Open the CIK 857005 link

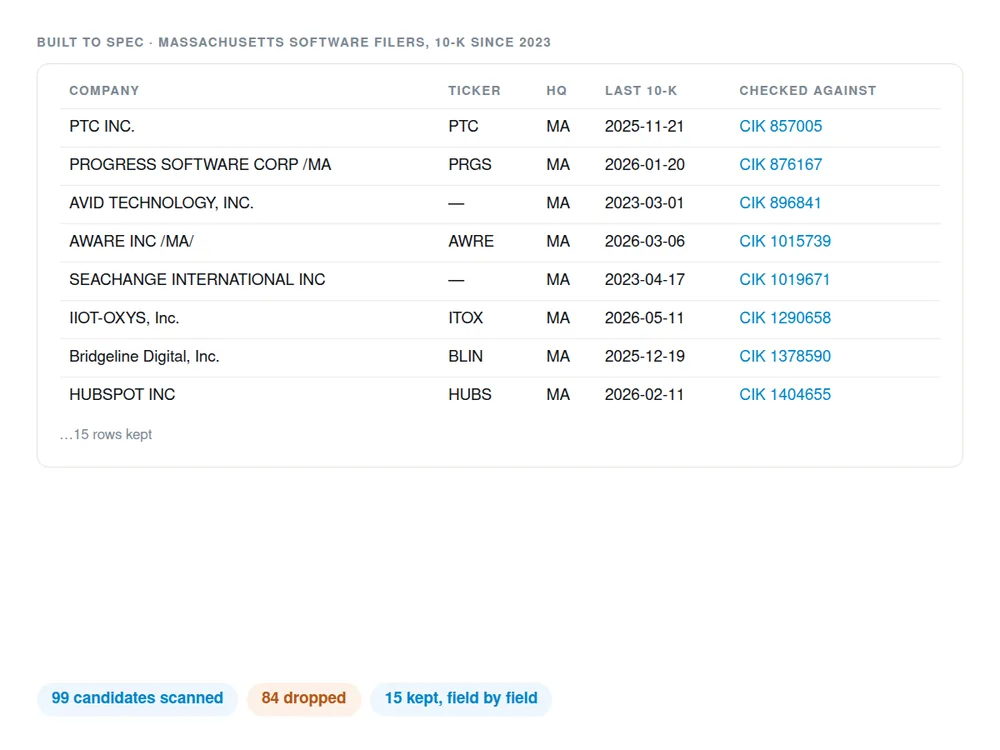(780, 126)
